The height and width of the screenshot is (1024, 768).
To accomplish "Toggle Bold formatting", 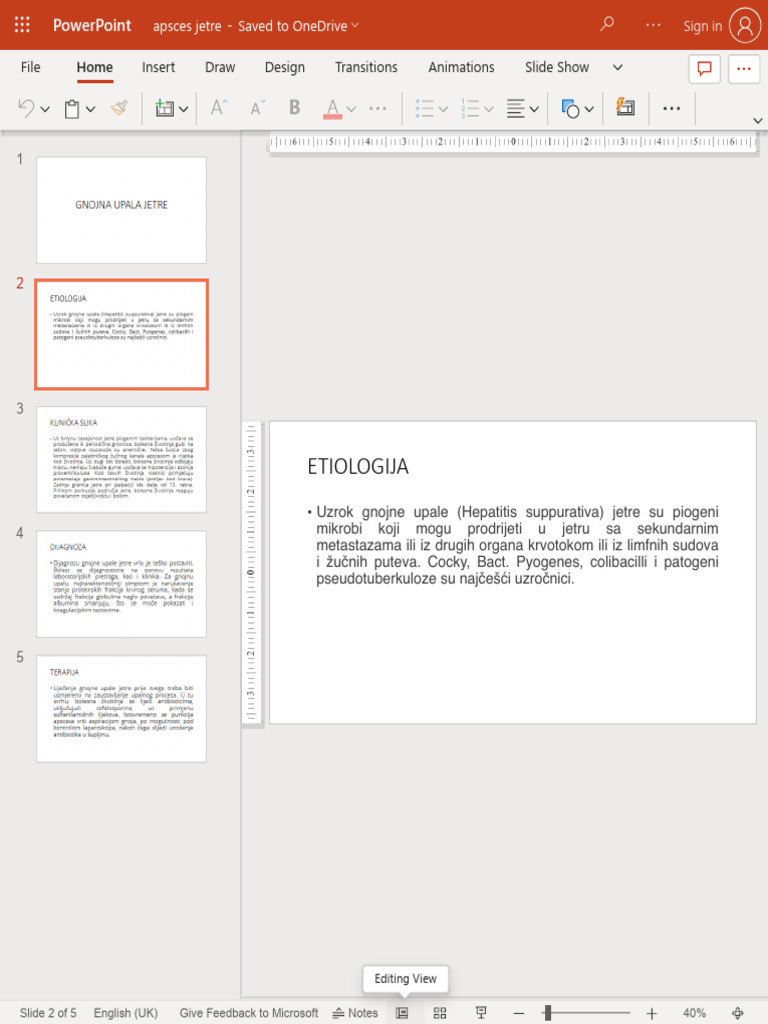I will point(294,108).
